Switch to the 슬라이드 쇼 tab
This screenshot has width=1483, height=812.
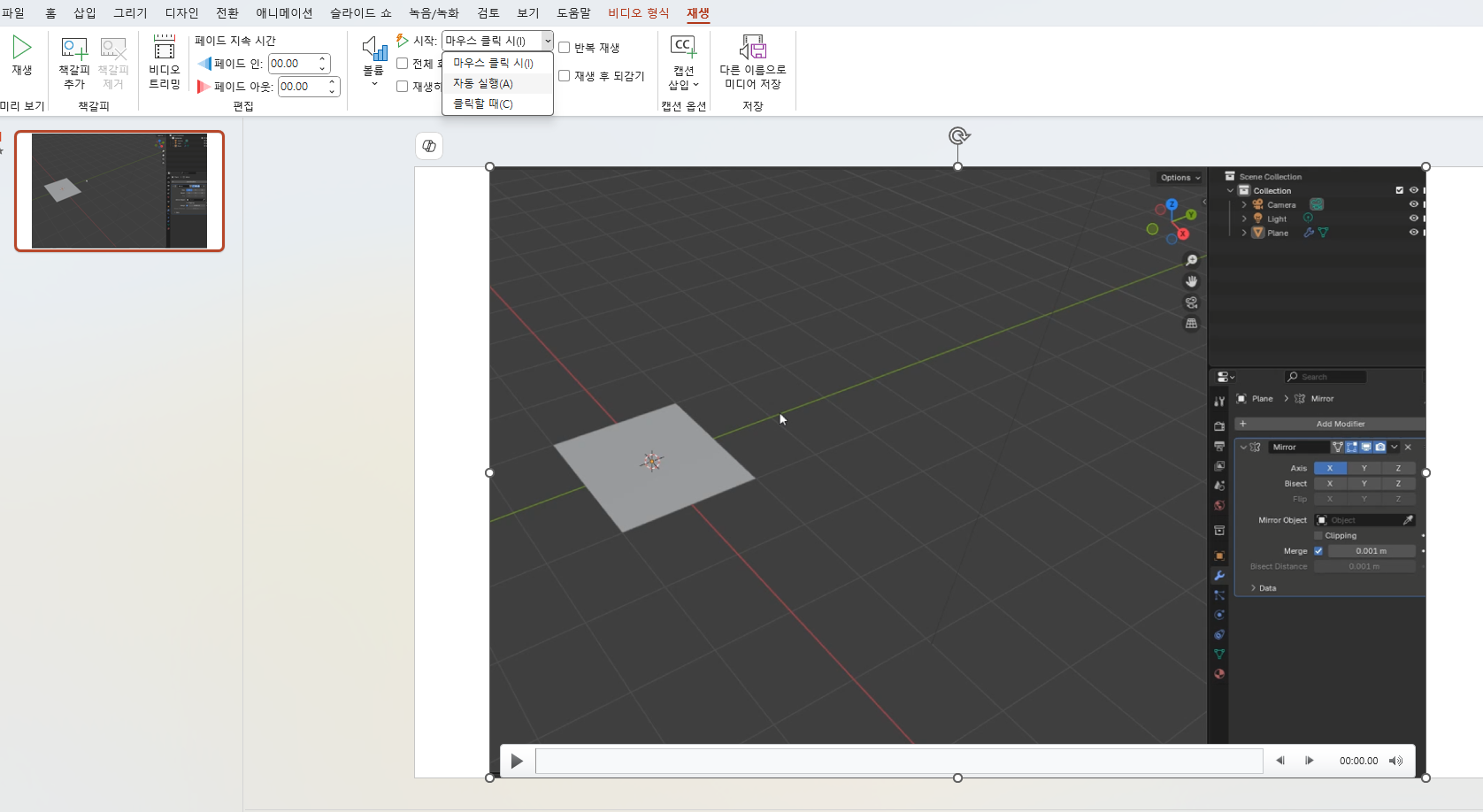tap(361, 13)
